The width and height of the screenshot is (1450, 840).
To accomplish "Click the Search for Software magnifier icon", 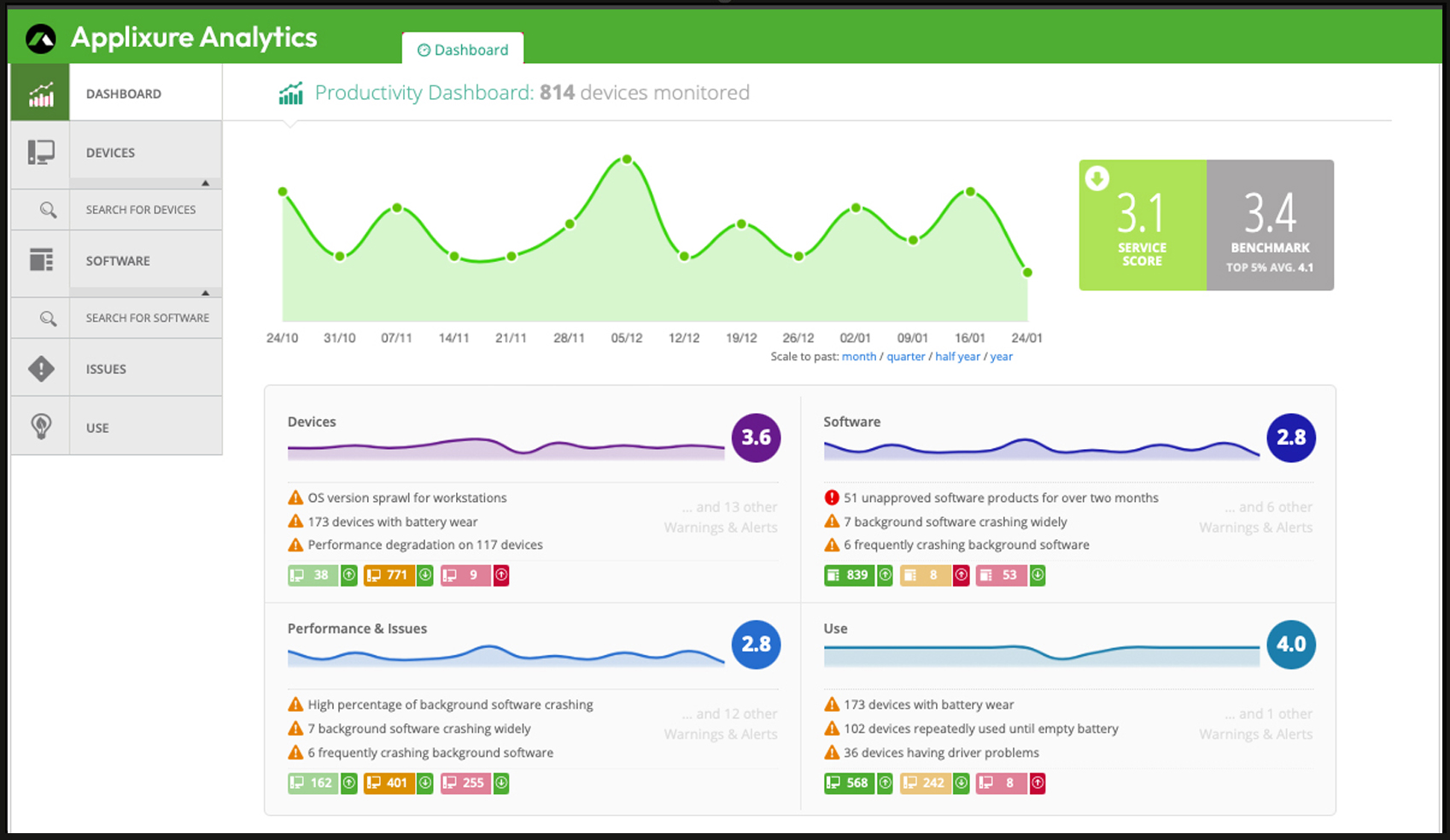I will 47,318.
